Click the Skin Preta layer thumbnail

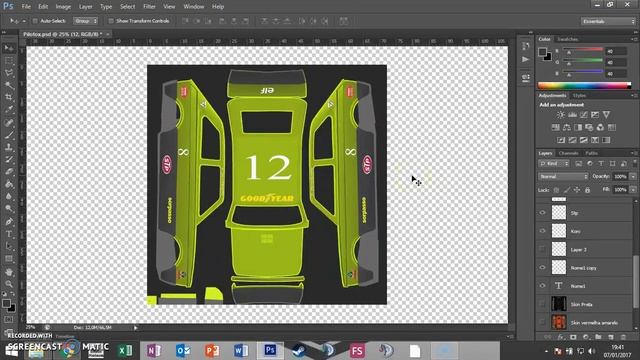click(559, 304)
